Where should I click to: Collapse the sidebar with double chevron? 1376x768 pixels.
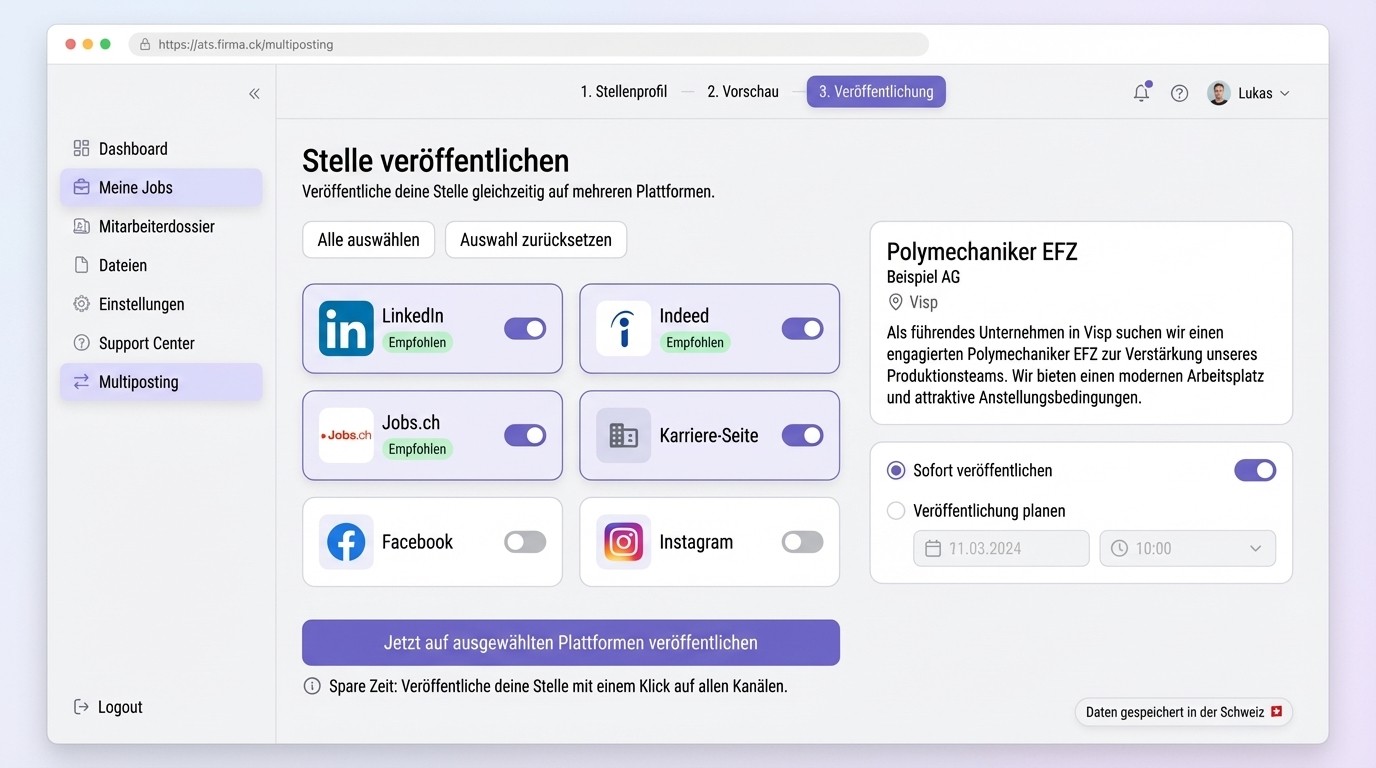254,93
